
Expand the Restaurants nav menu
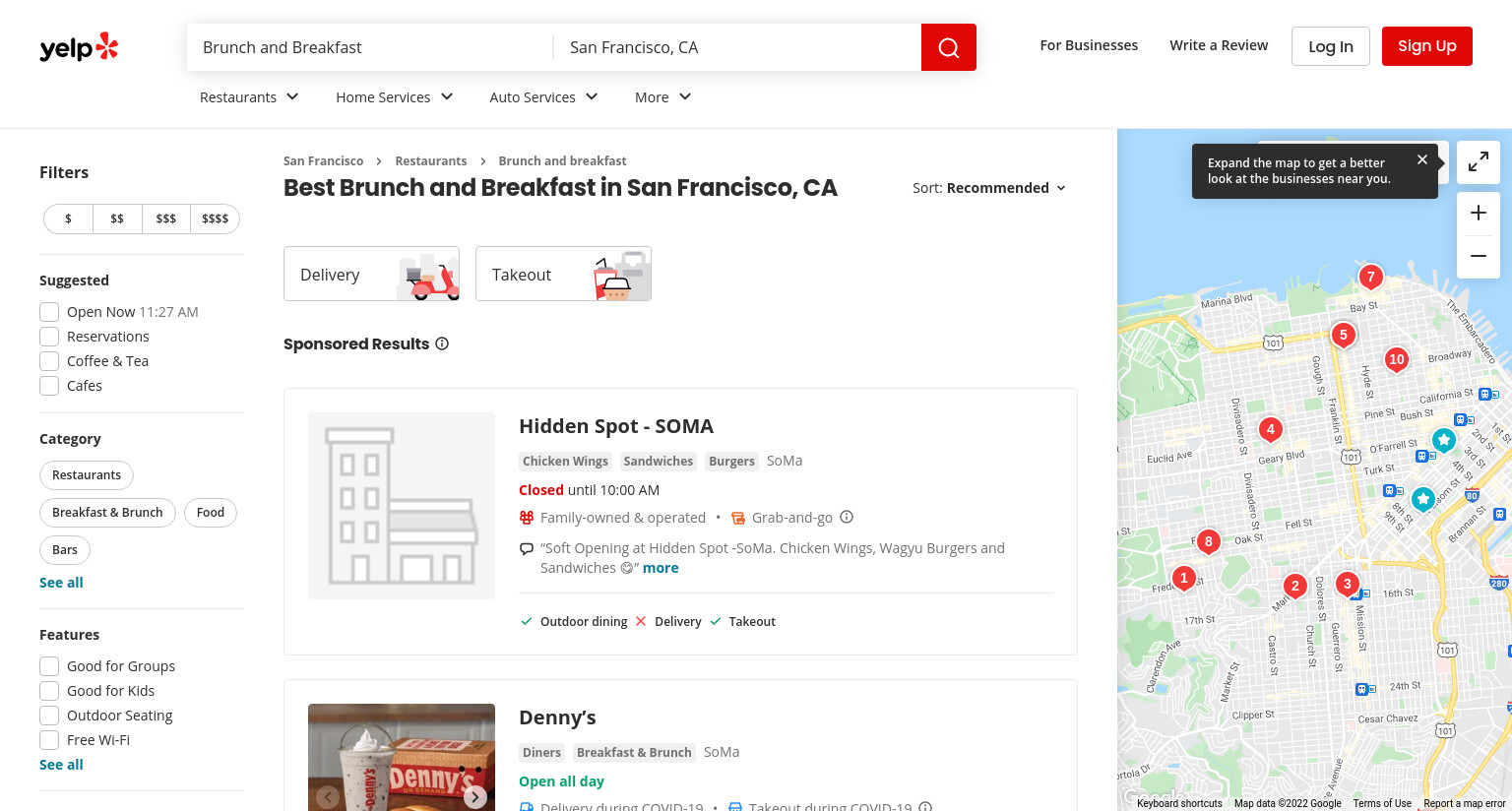tap(249, 96)
